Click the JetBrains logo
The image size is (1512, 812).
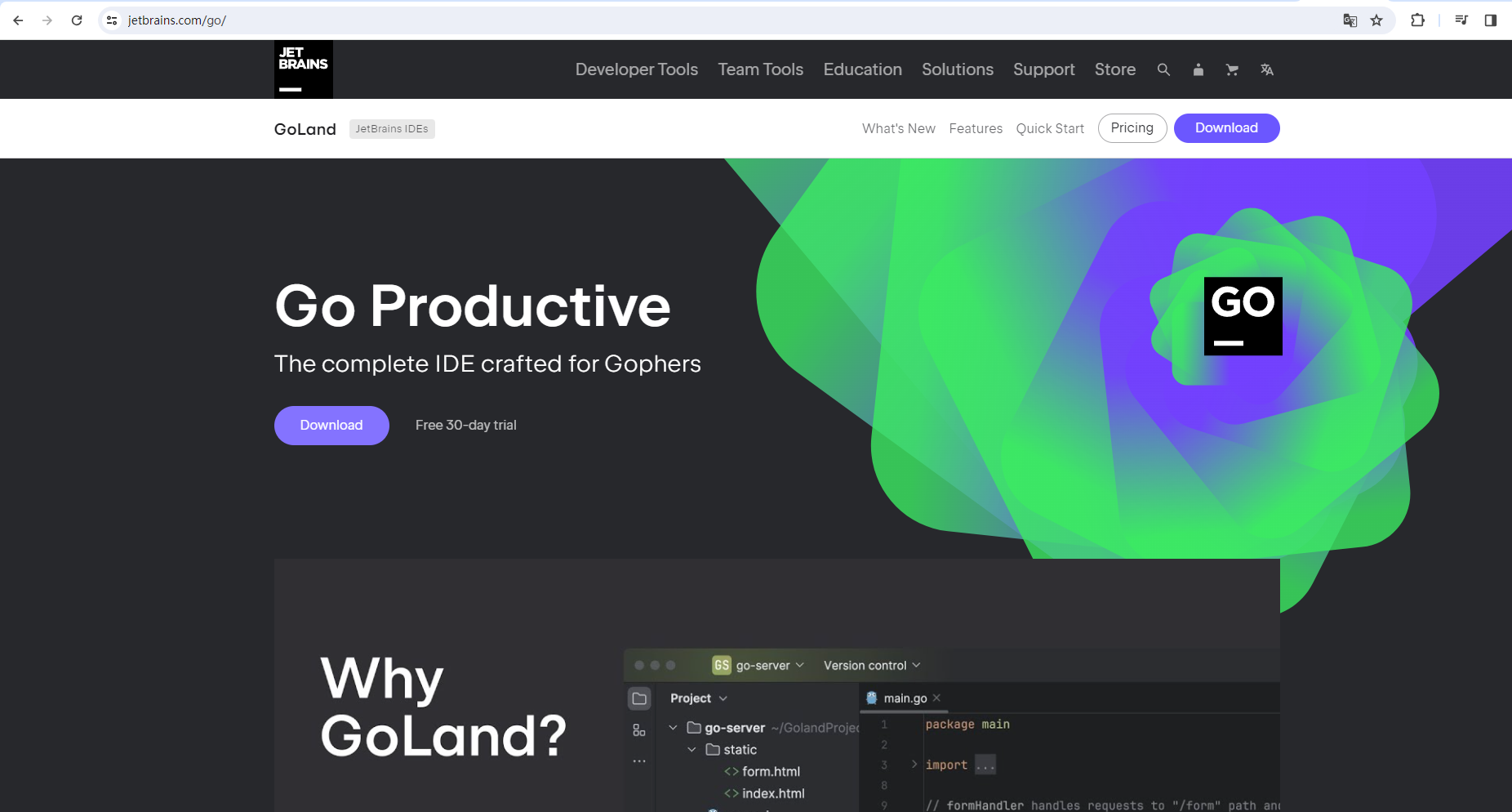[x=304, y=69]
